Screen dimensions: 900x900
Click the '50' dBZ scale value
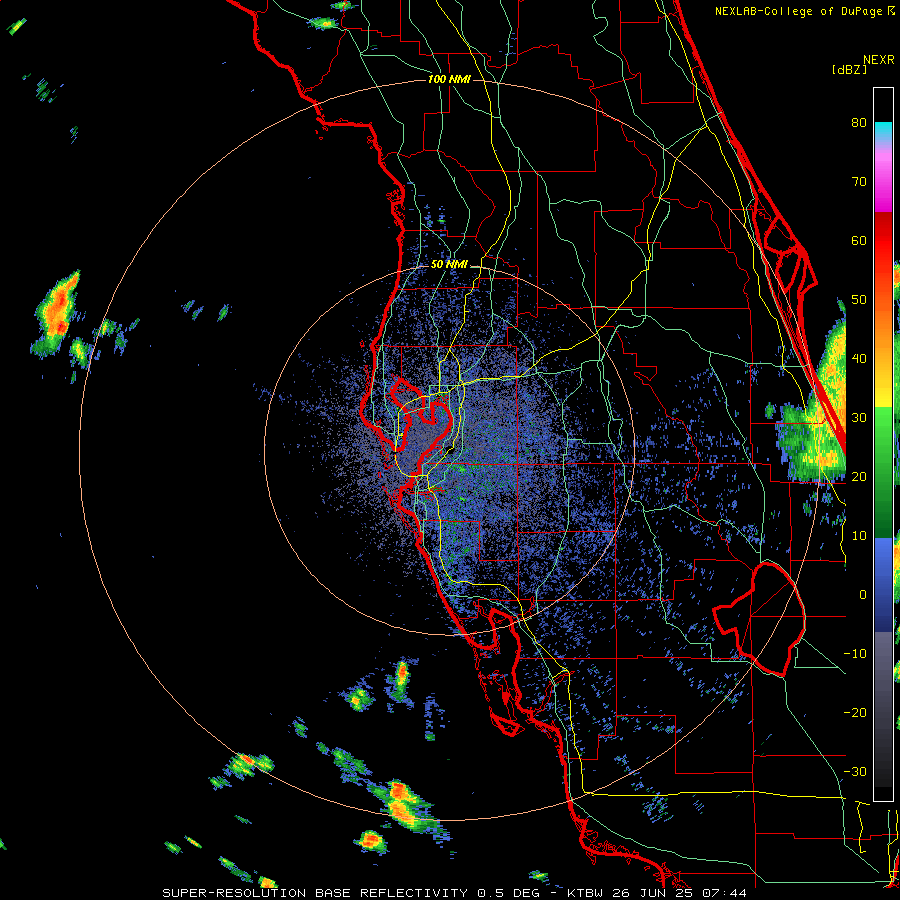[x=859, y=300]
